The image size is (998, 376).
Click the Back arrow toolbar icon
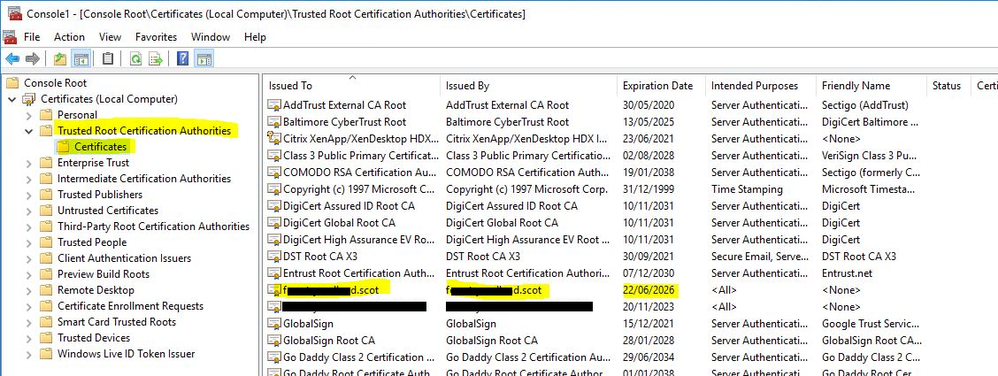(x=12, y=59)
